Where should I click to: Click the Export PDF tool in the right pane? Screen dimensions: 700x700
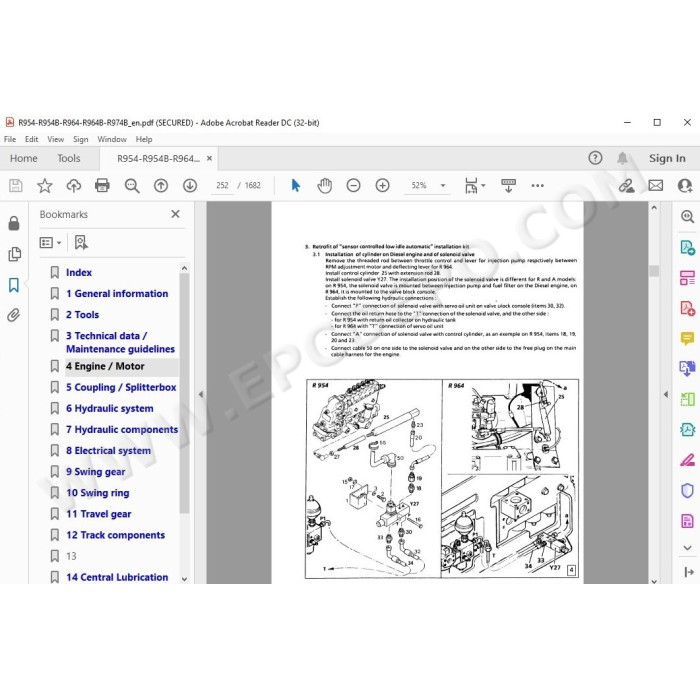[687, 247]
